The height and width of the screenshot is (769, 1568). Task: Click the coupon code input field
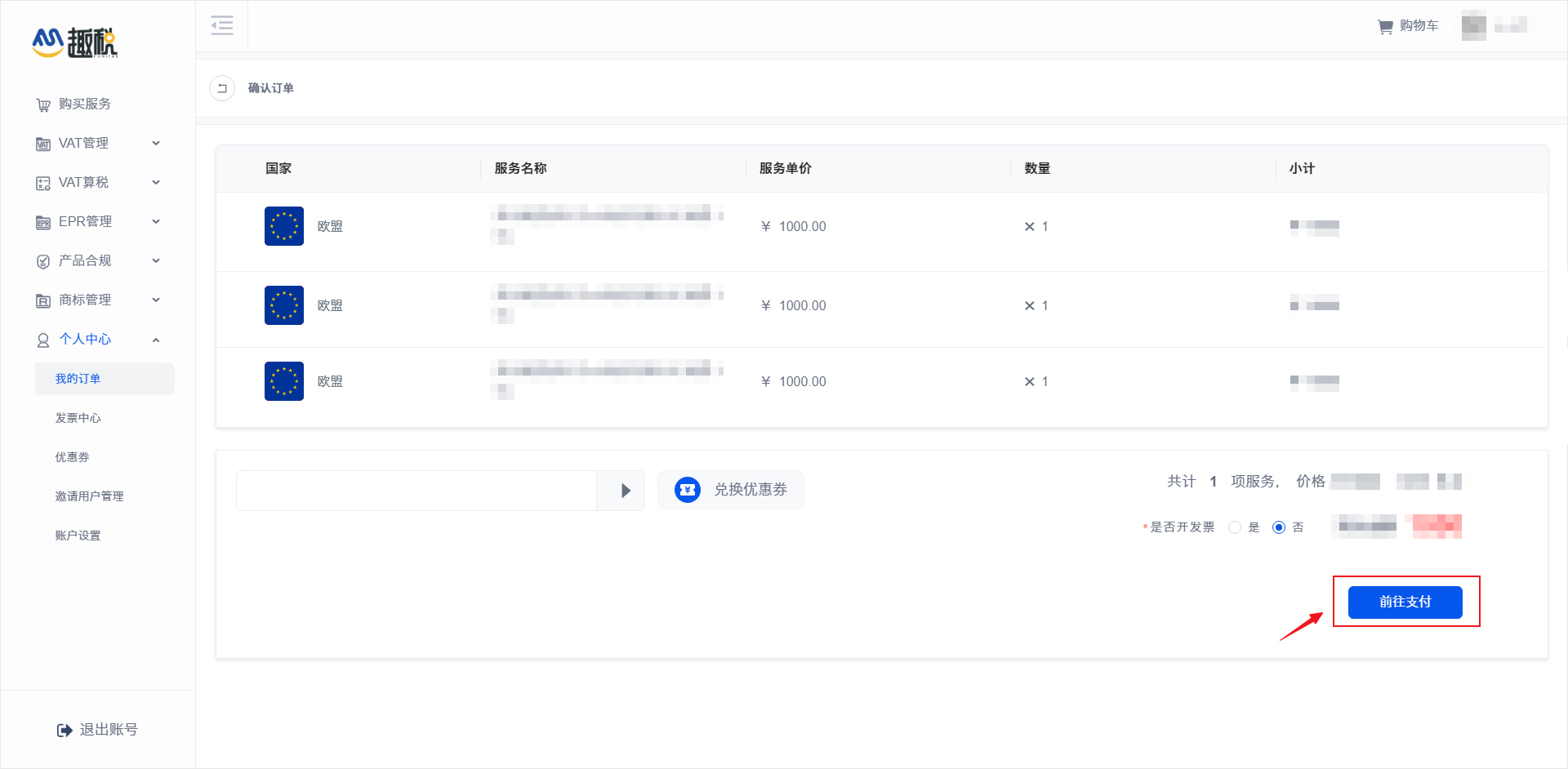(x=416, y=490)
